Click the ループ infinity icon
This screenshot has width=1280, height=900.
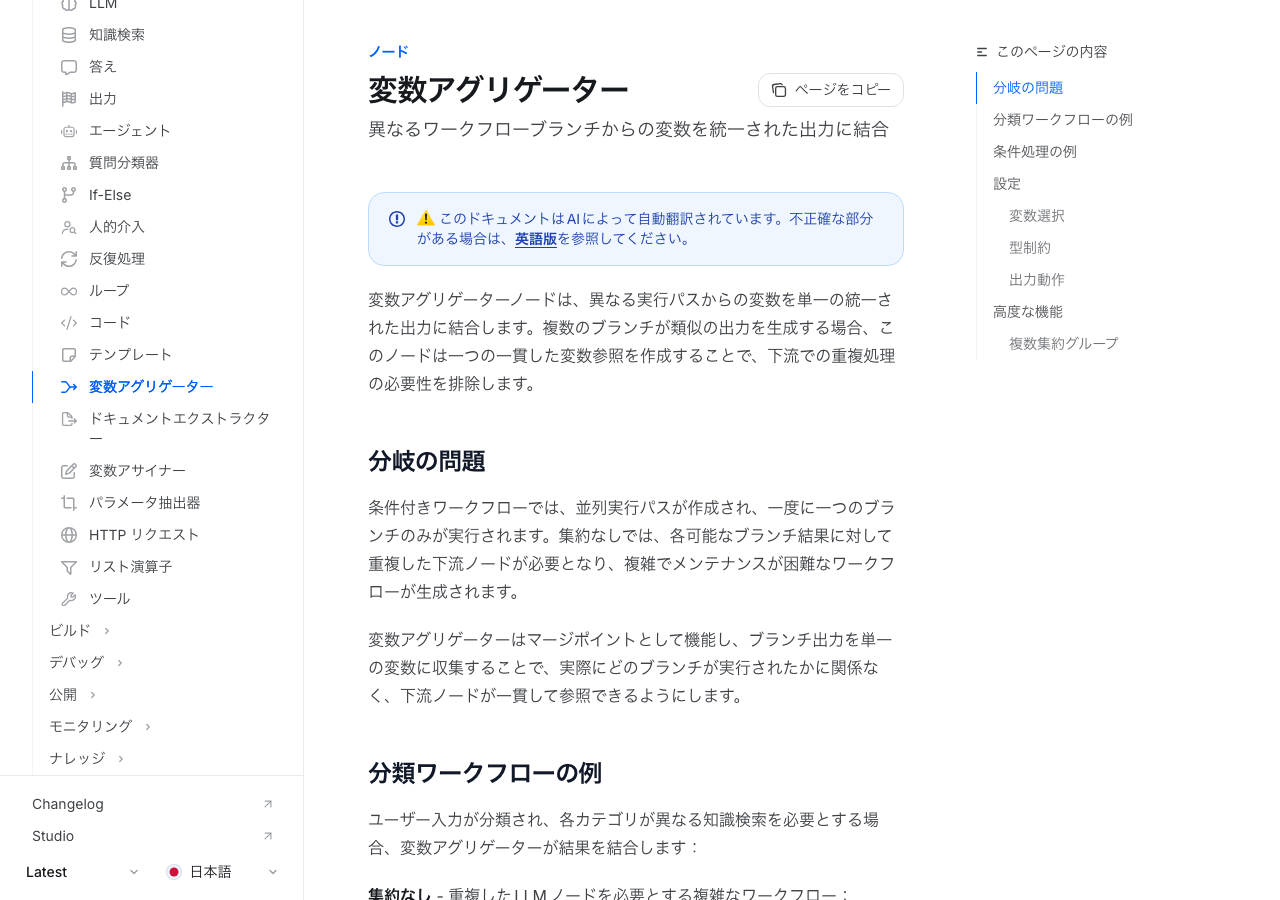point(69,291)
